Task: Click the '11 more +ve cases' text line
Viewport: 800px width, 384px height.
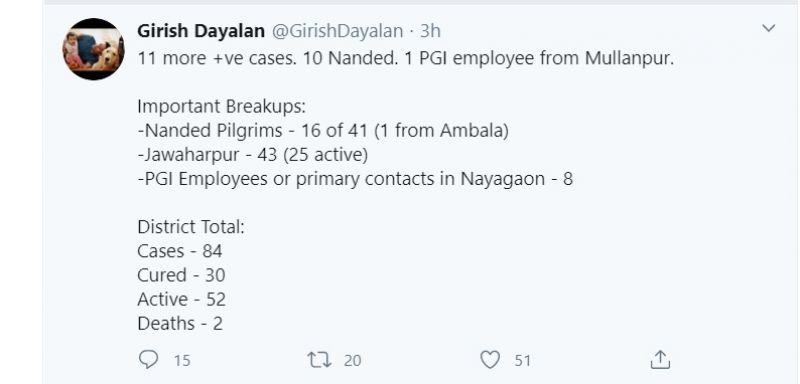Action: pyautogui.click(x=406, y=59)
